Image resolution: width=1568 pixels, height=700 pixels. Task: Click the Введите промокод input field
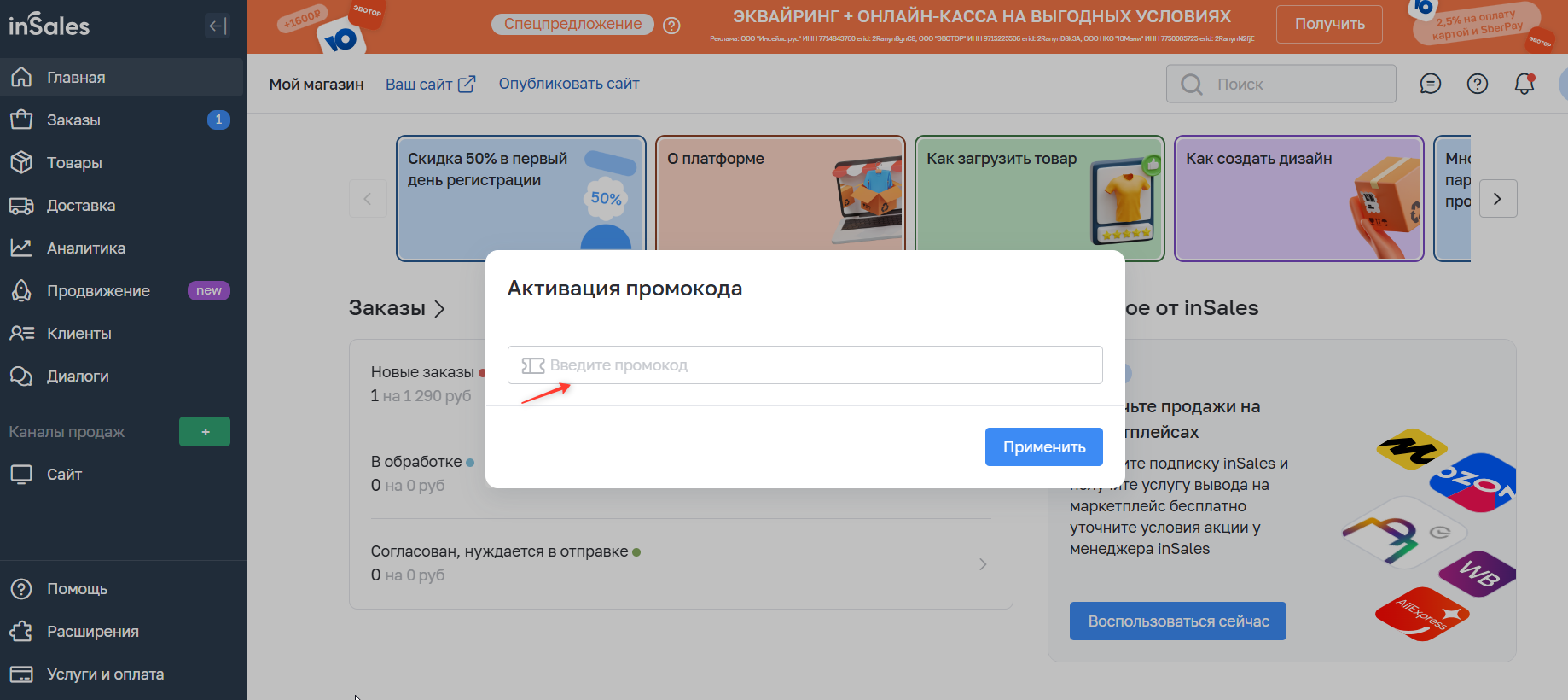coord(805,365)
